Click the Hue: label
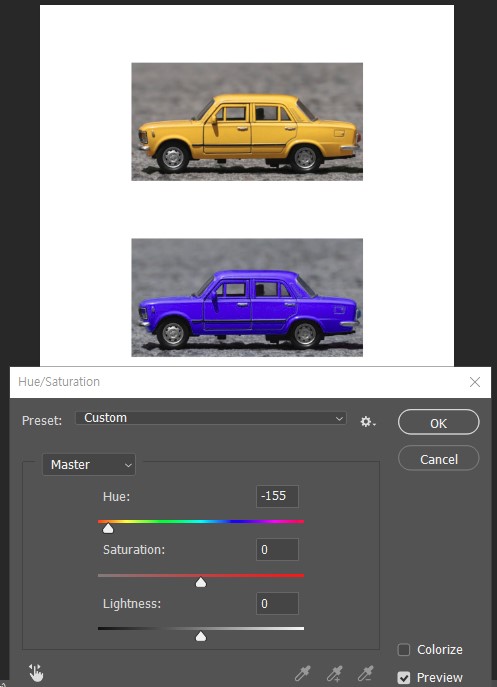The image size is (497, 687). [x=117, y=497]
